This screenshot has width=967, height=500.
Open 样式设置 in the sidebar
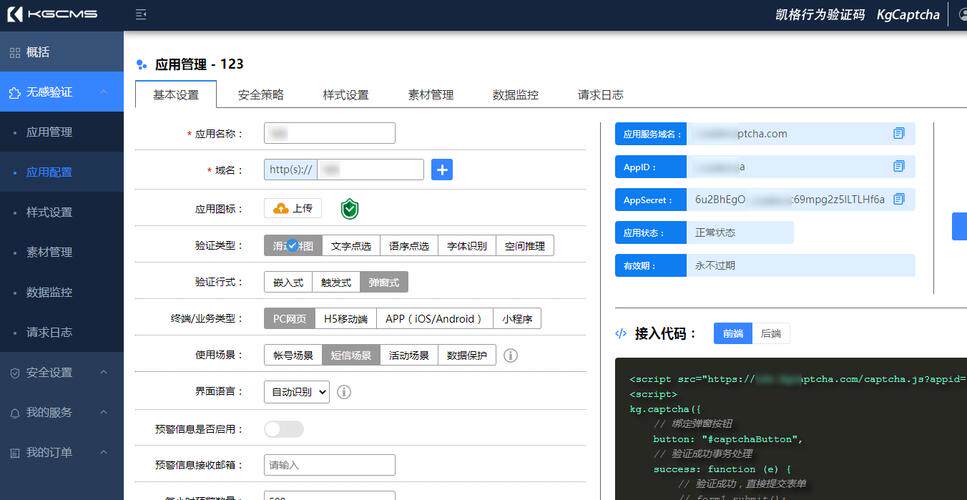pos(62,212)
